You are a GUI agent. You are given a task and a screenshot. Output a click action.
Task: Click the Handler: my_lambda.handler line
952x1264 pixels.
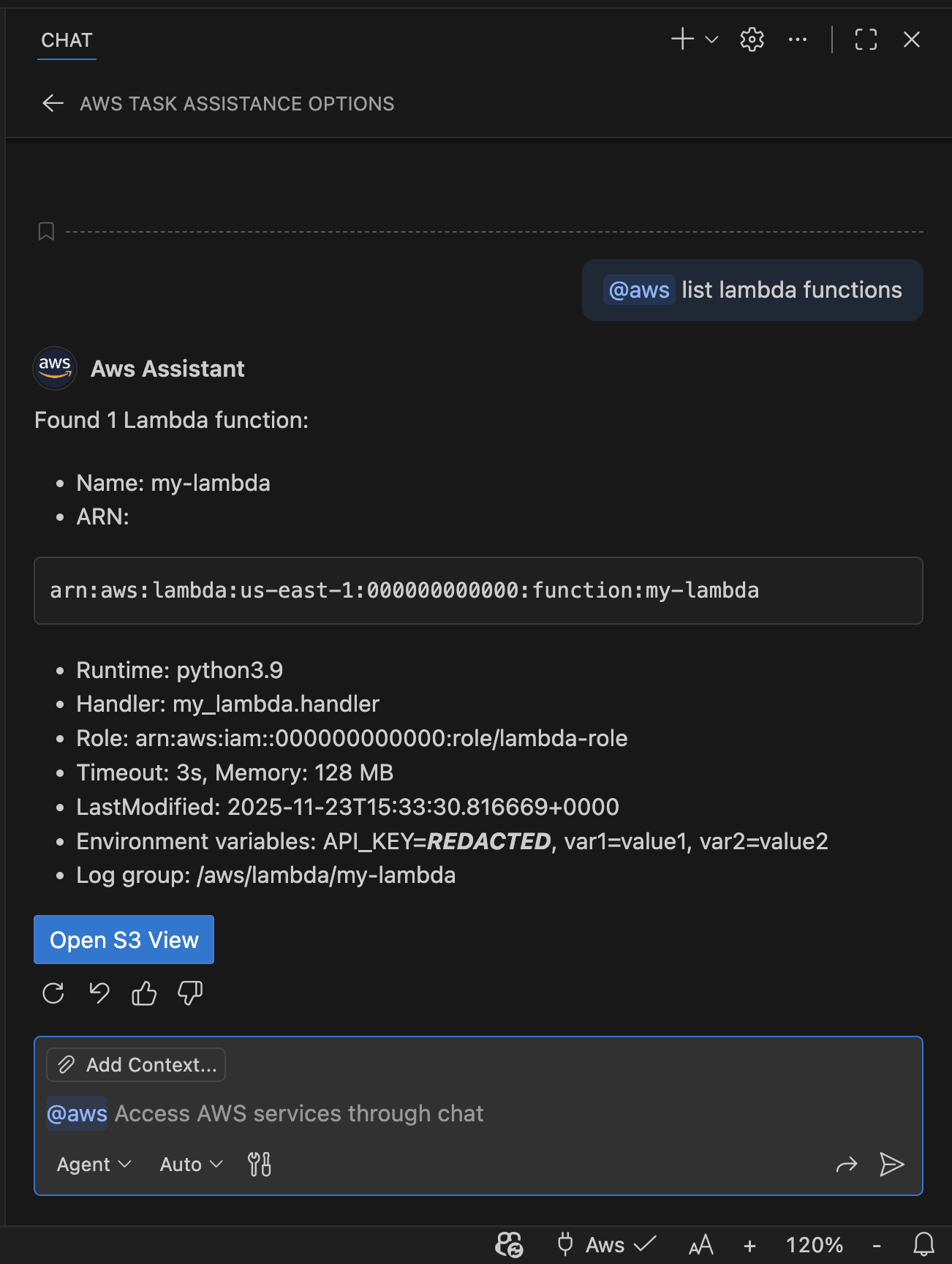pyautogui.click(x=228, y=704)
